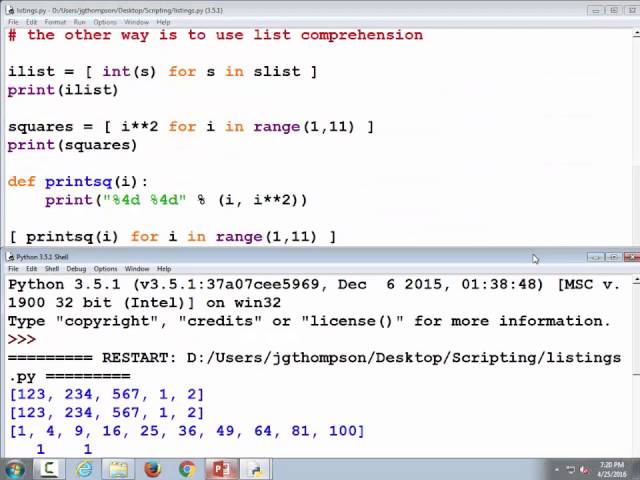Switch to Python IDLE taskbar icon
Image resolution: width=640 pixels, height=480 pixels.
tap(256, 469)
